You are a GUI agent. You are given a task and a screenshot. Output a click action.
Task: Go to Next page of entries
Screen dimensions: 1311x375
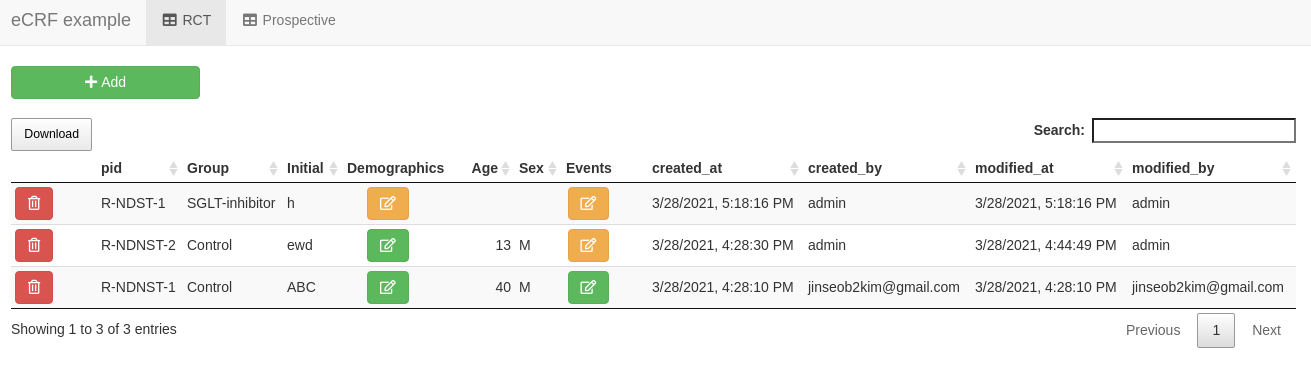point(1266,330)
